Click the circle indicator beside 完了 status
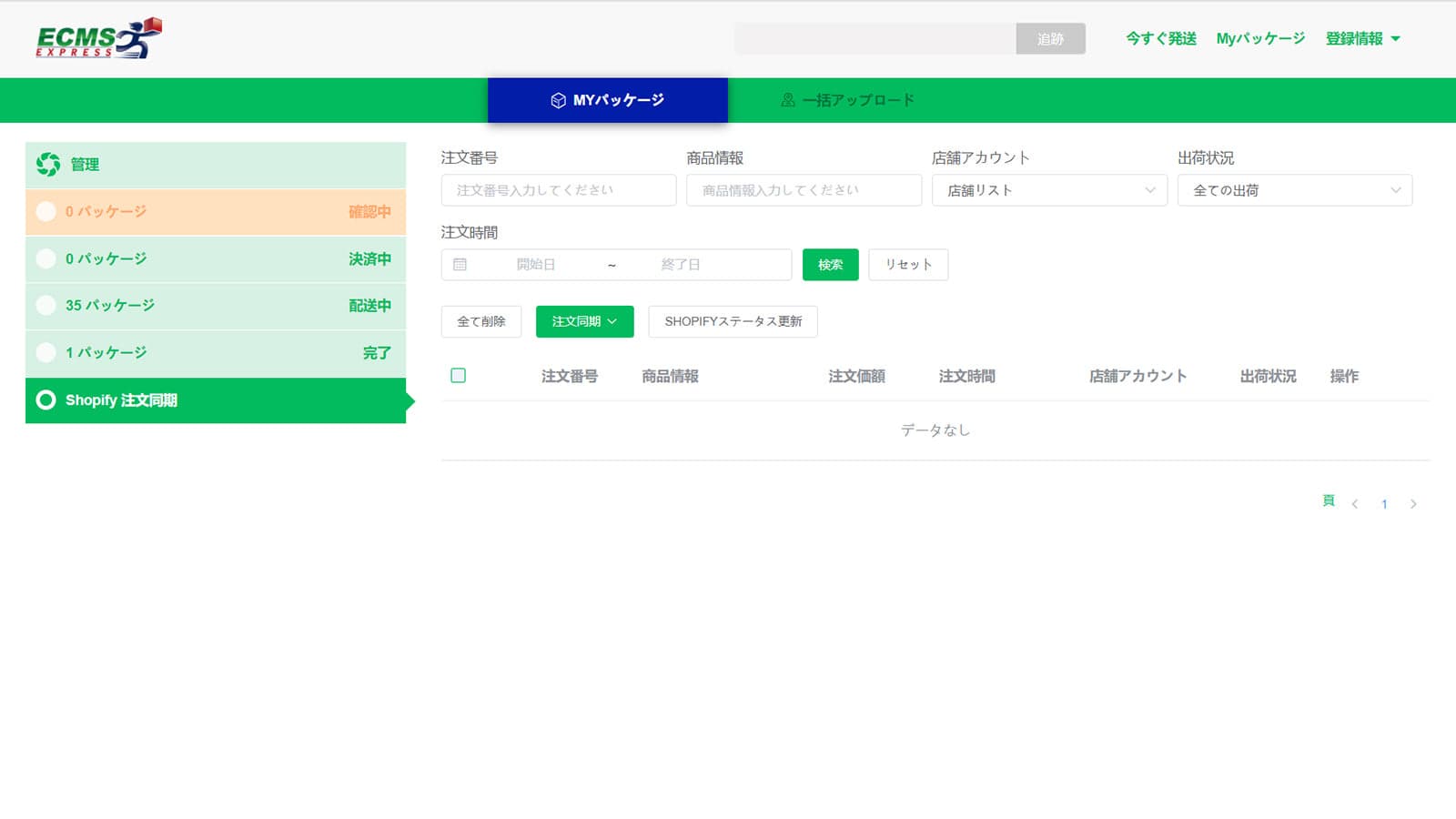This screenshot has height=819, width=1456. 46,352
